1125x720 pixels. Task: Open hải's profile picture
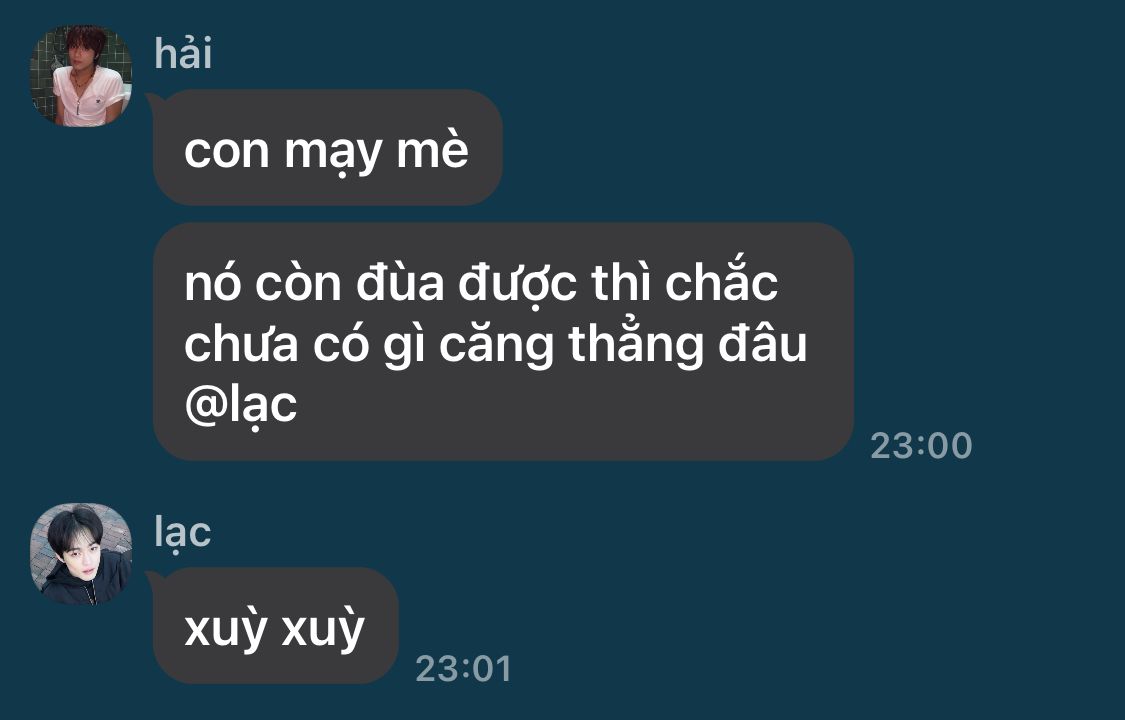(x=80, y=75)
